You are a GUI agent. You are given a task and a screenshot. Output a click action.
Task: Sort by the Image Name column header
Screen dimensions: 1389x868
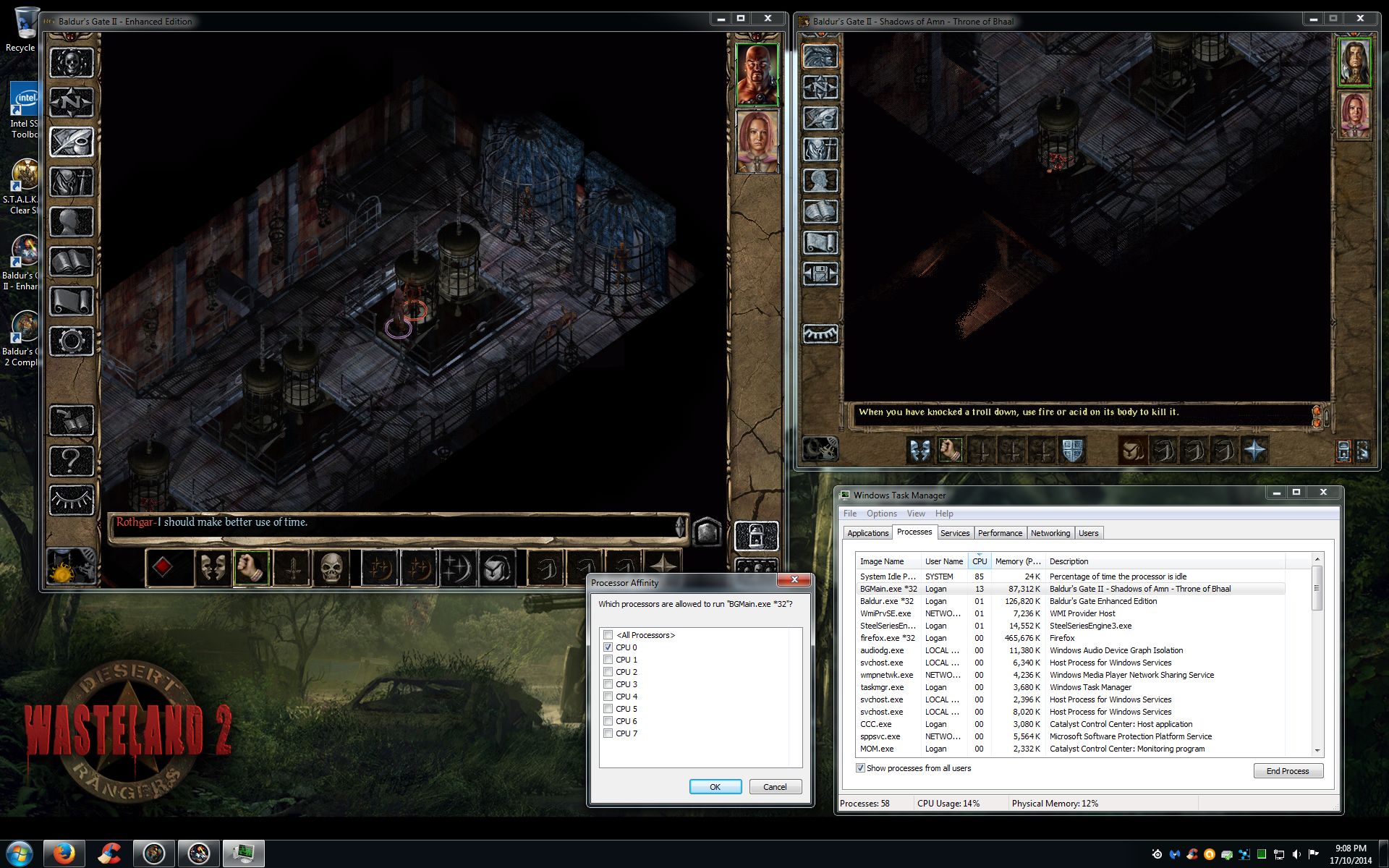coord(888,561)
